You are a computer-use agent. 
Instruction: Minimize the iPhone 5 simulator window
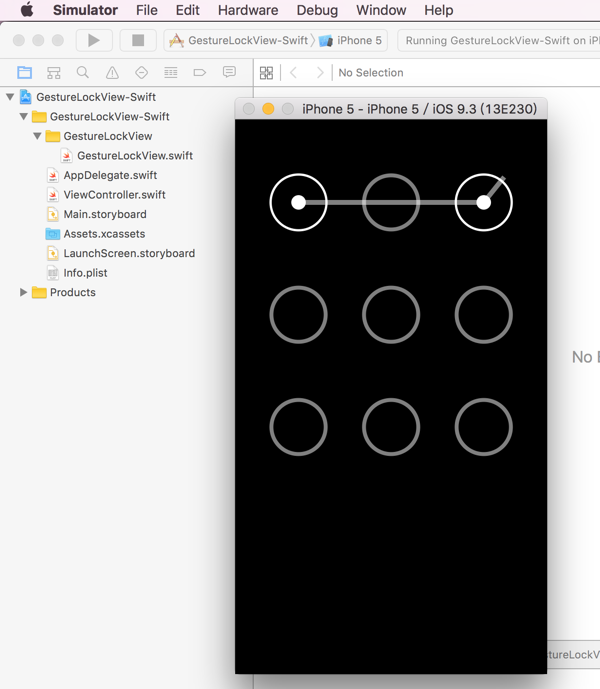(x=268, y=109)
